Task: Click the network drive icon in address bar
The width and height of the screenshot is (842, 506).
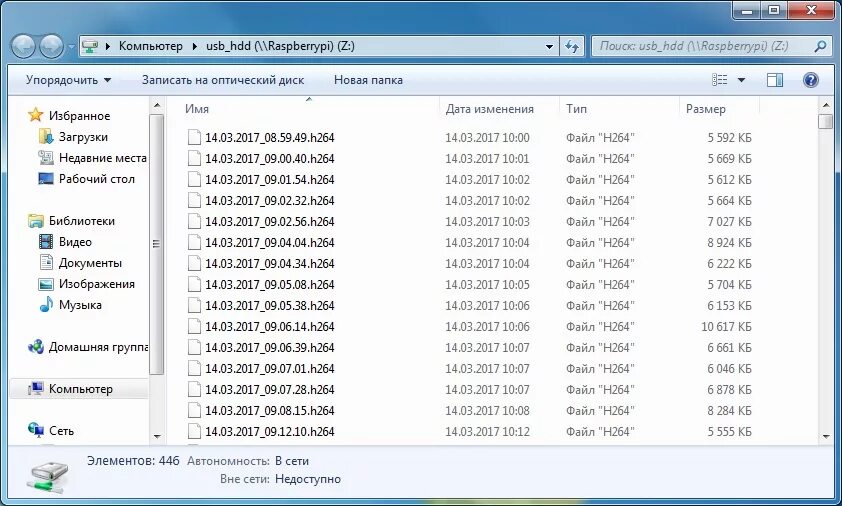Action: 90,46
